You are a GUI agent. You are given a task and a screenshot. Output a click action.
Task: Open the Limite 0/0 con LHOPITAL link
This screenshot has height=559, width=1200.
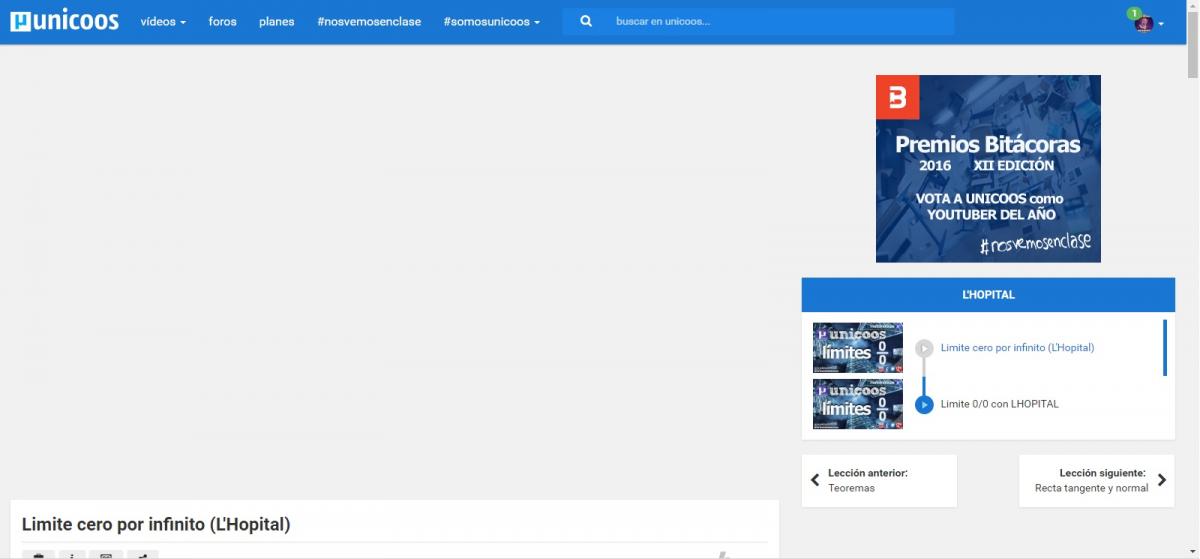[999, 404]
